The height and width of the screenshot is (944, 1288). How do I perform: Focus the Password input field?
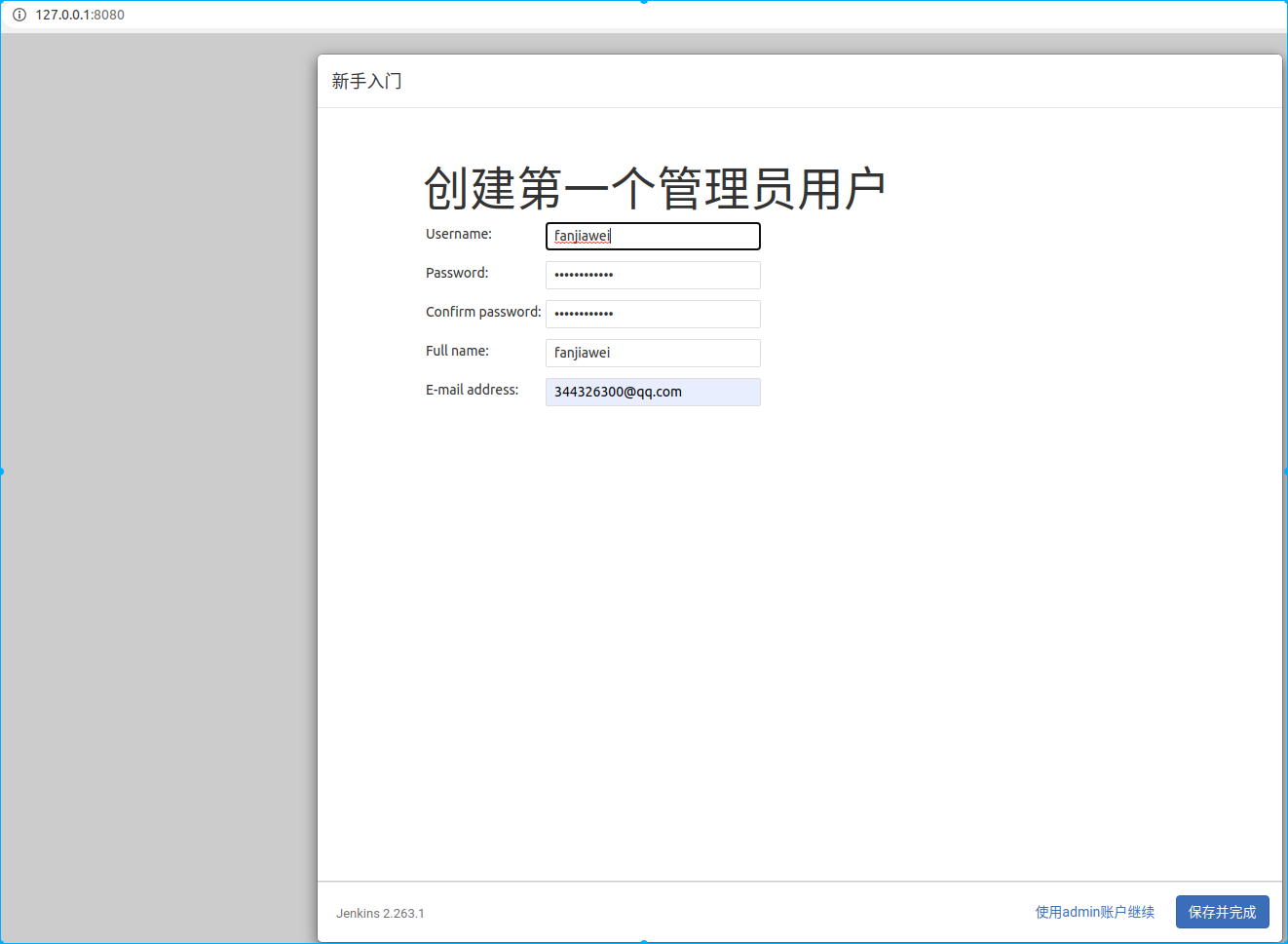pos(653,275)
